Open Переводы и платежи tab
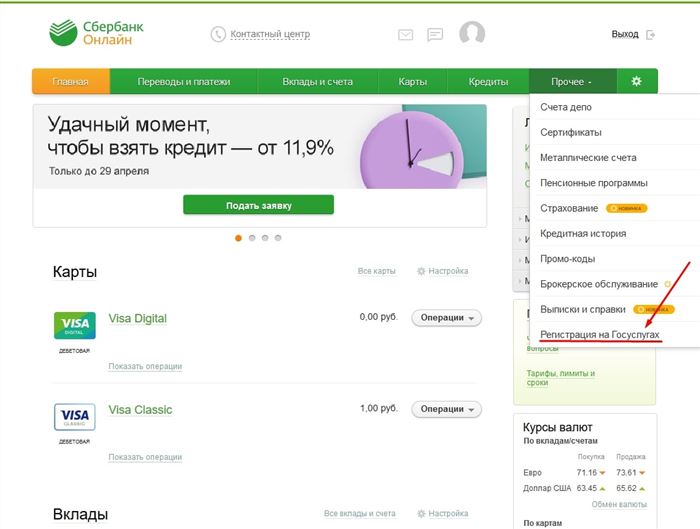The image size is (700, 529). (x=183, y=81)
